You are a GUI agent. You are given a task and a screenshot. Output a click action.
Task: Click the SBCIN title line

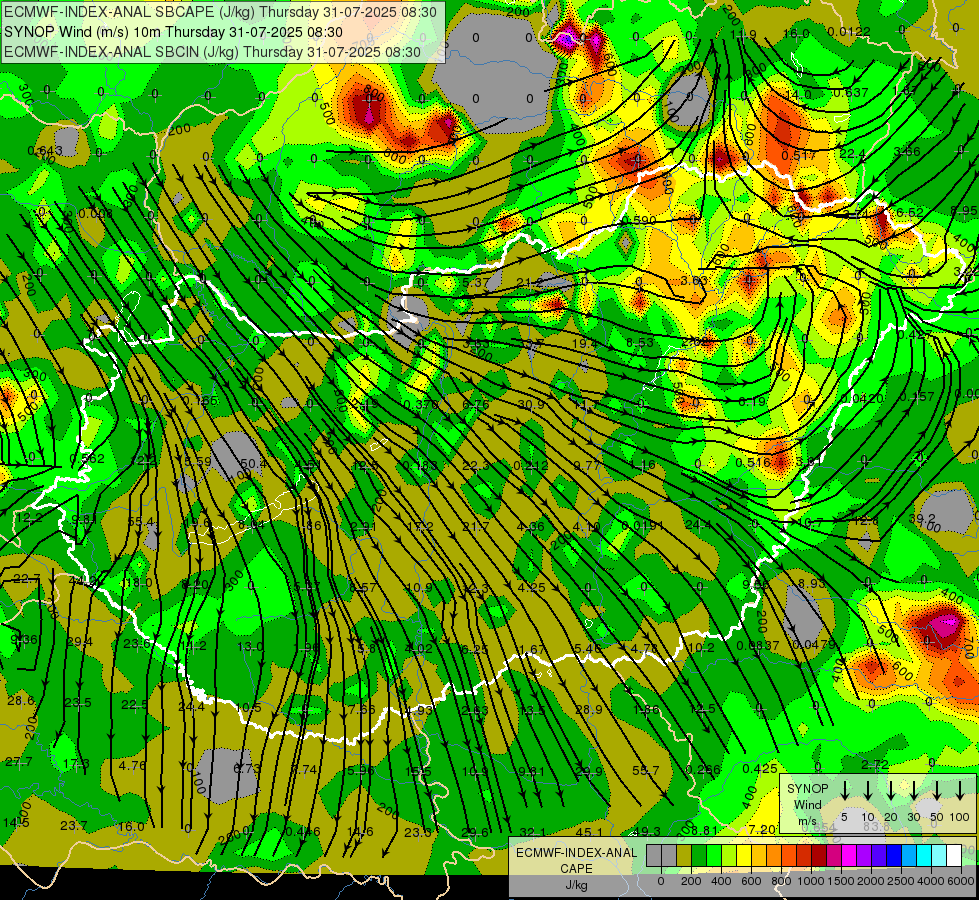[x=212, y=52]
